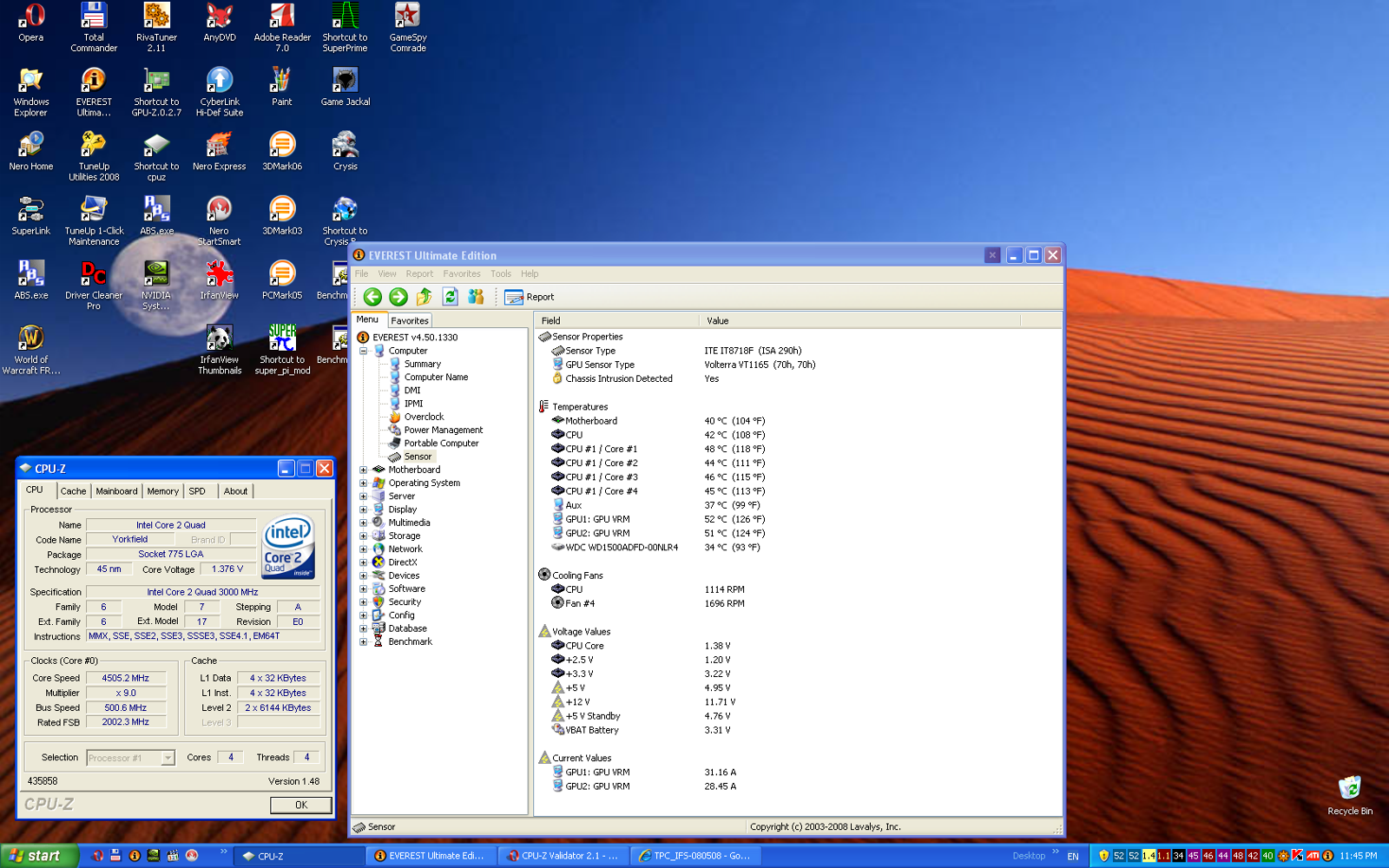Select Power Management tree item

[443, 431]
